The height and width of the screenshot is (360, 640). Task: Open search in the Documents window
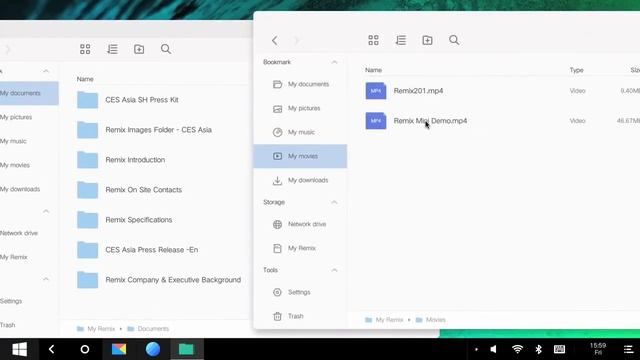[166, 49]
